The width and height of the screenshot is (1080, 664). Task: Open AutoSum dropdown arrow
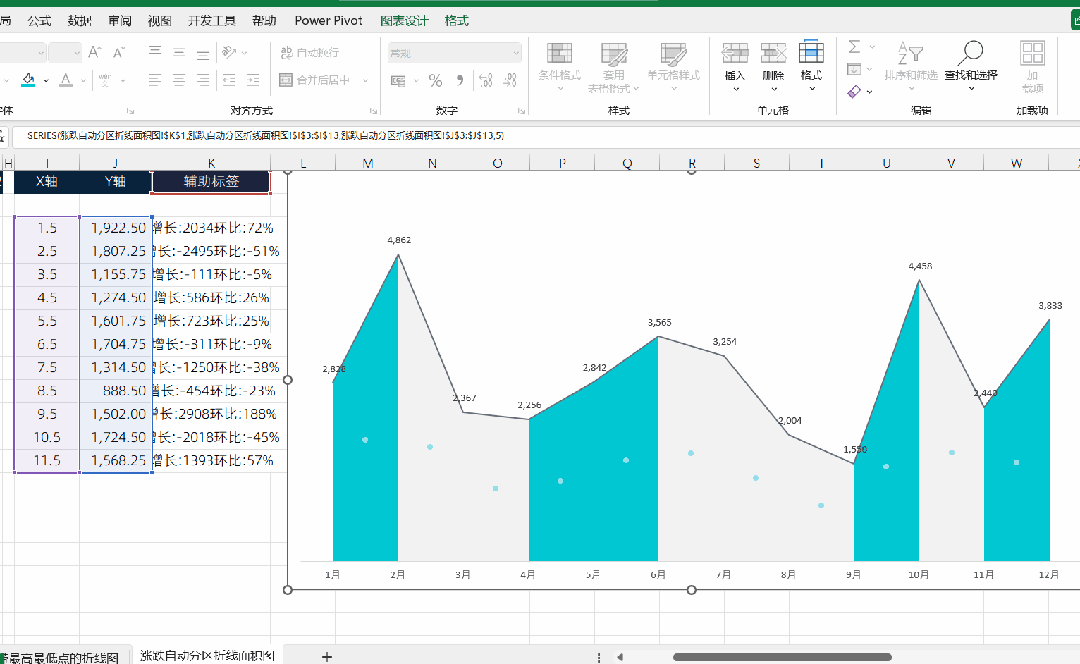pyautogui.click(x=872, y=47)
